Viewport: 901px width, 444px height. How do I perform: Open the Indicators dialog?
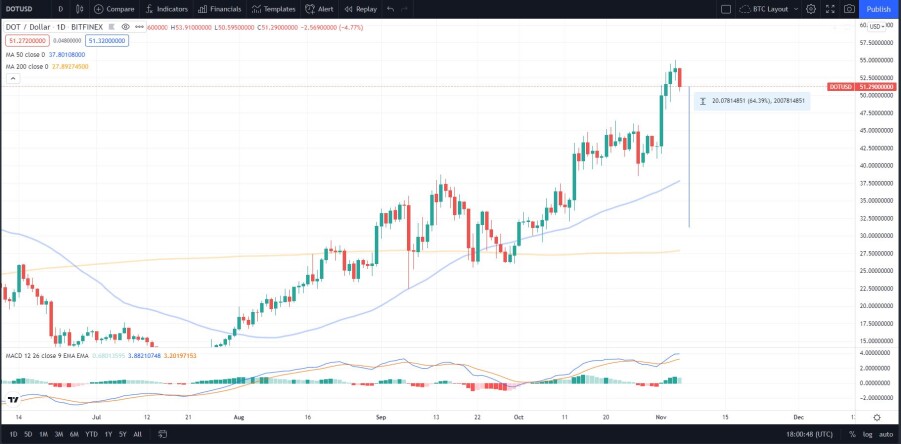(167, 9)
